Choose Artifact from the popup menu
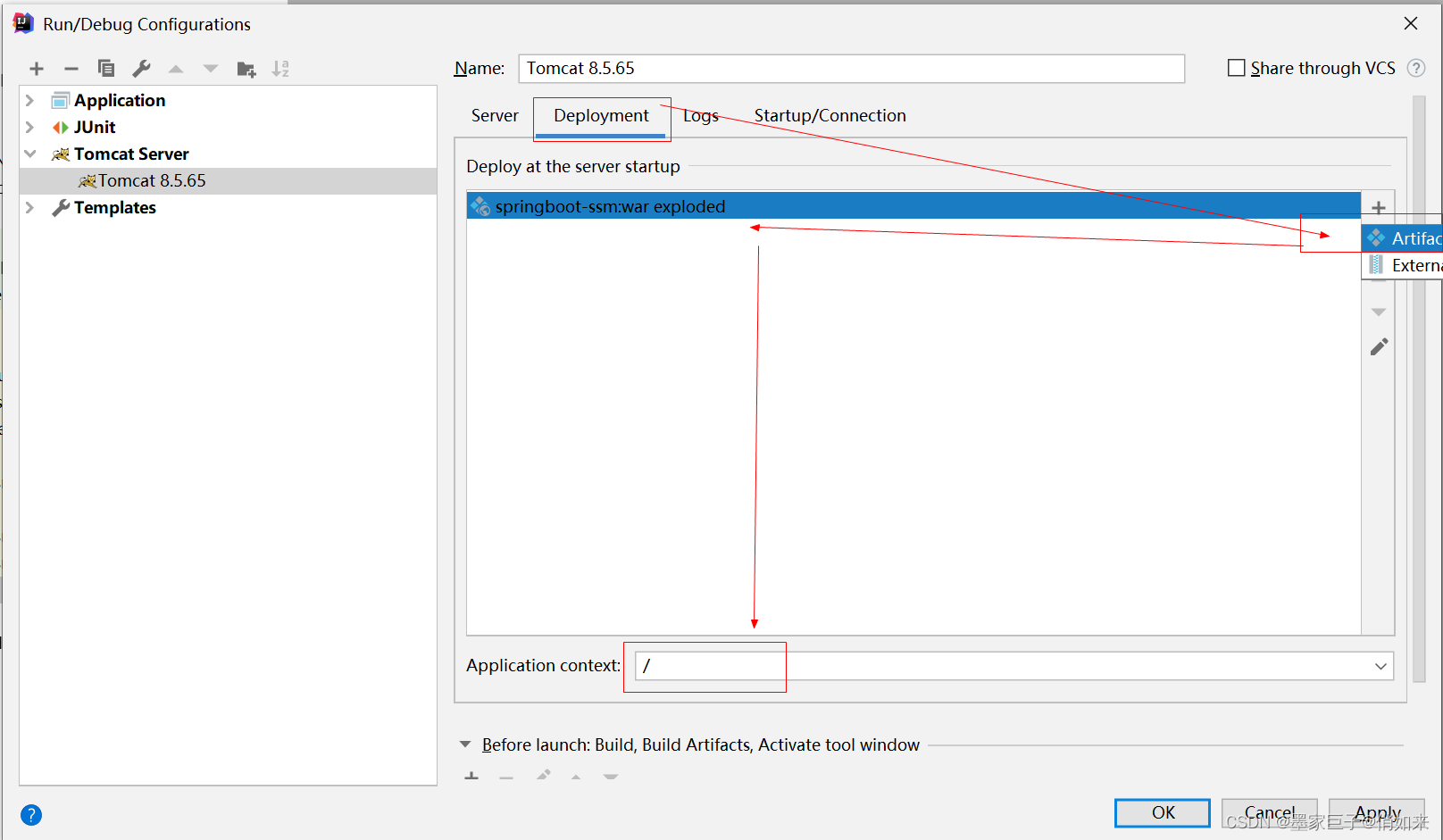The image size is (1443, 840). click(x=1402, y=238)
